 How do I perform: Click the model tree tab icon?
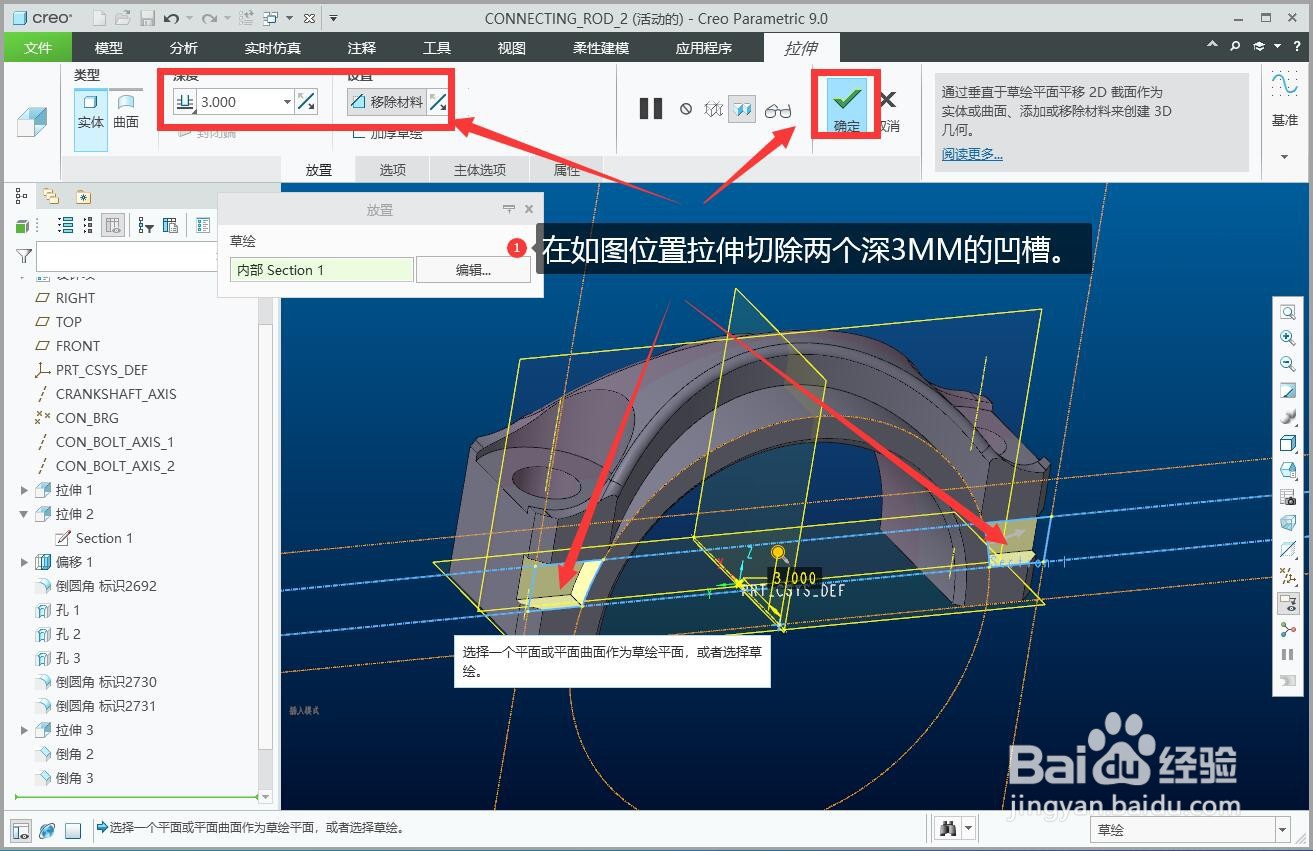click(x=21, y=196)
